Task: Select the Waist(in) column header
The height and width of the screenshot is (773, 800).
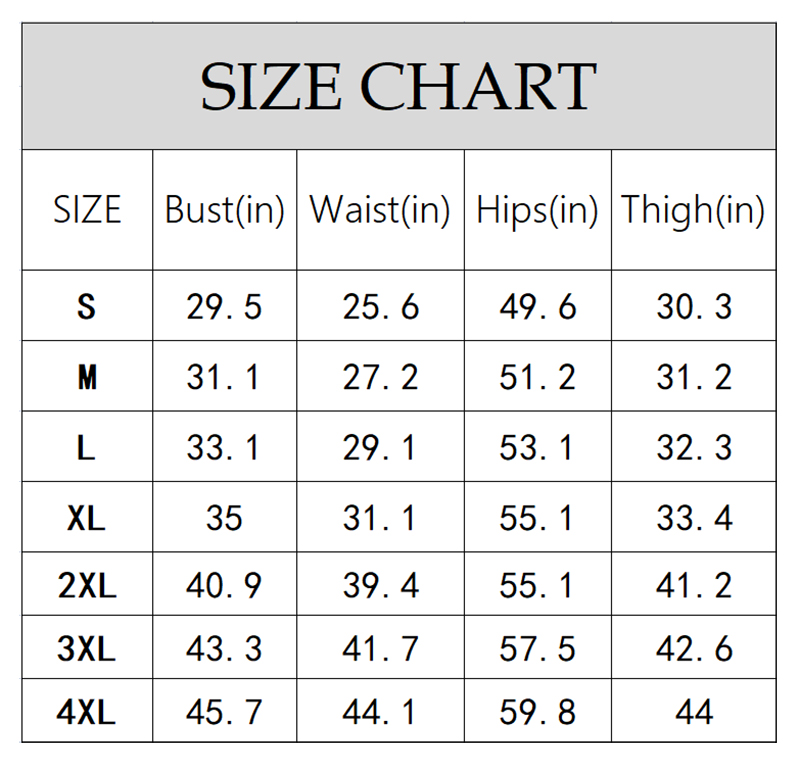Action: pyautogui.click(x=380, y=210)
